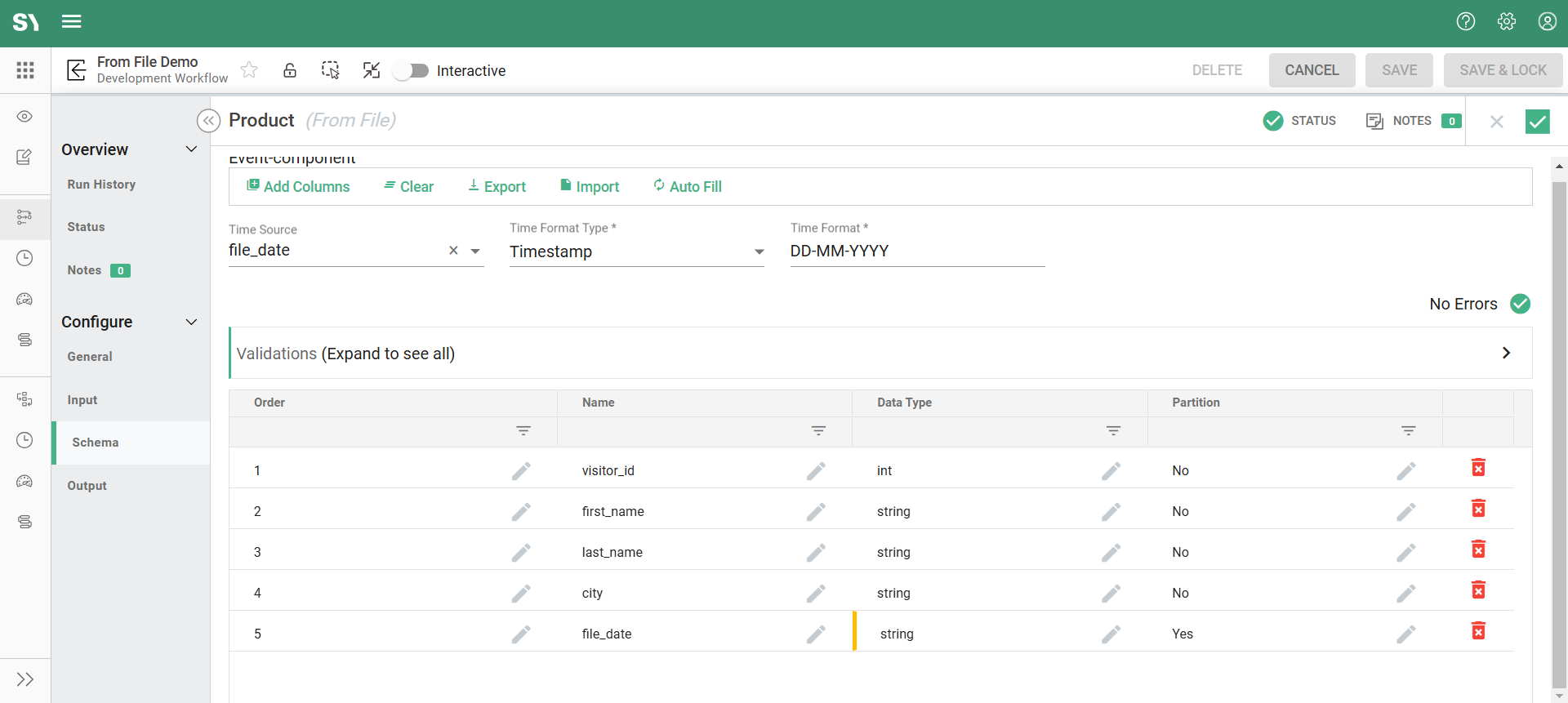The image size is (1568, 703).
Task: Collapse the Configure section in the sidebar
Action: click(x=191, y=322)
